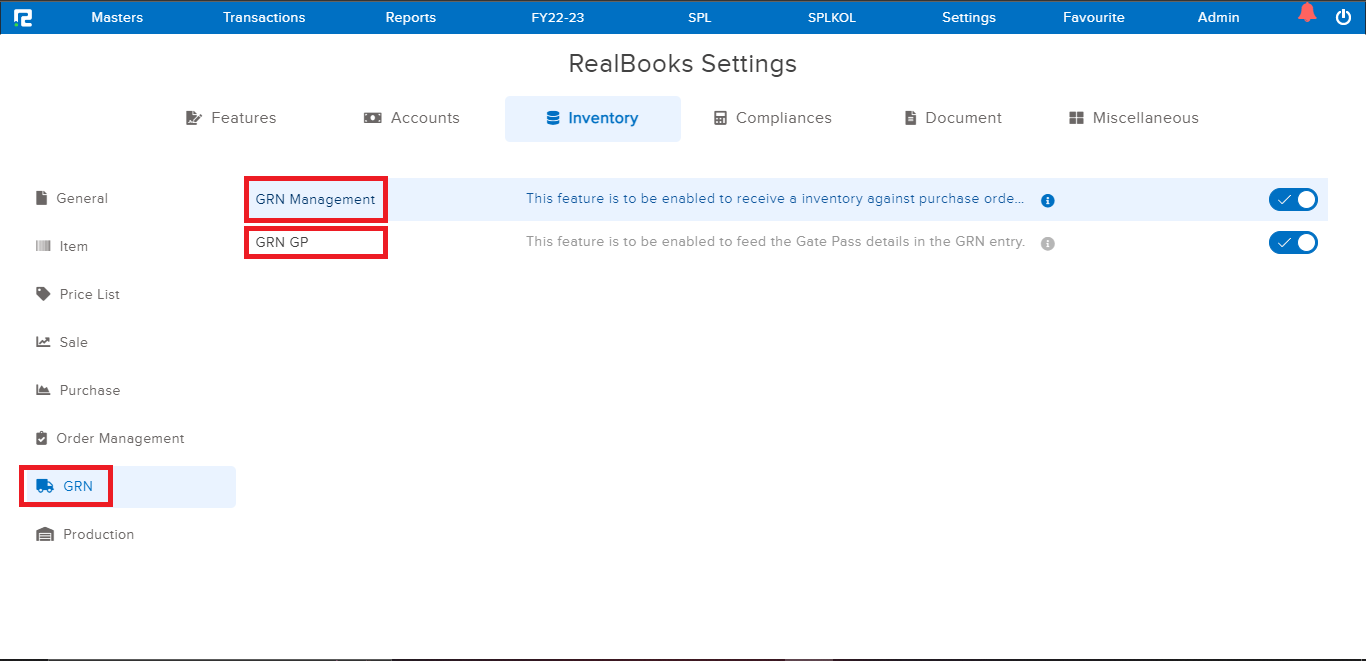
Task: Disable the GRN Management toggle
Action: (1293, 199)
